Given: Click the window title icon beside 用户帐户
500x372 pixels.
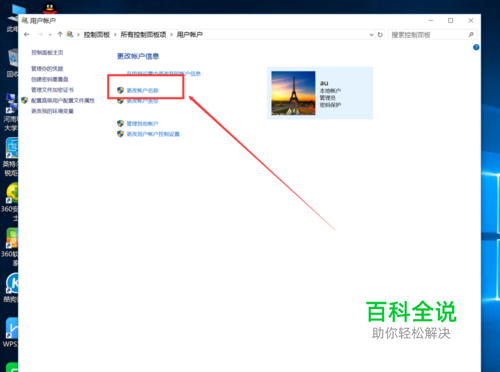Looking at the screenshot, I should [x=25, y=21].
